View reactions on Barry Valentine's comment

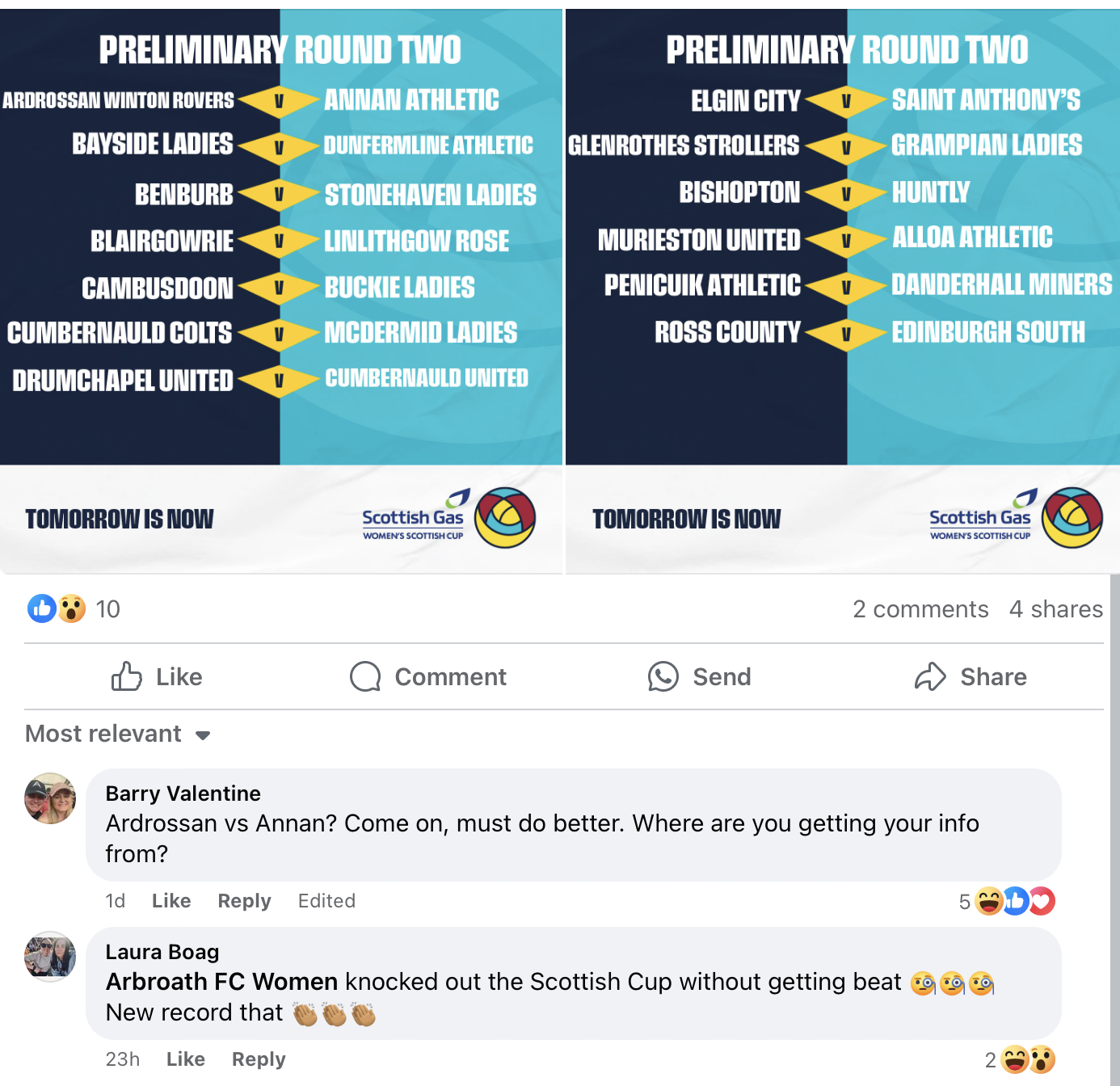pyautogui.click(x=1007, y=901)
